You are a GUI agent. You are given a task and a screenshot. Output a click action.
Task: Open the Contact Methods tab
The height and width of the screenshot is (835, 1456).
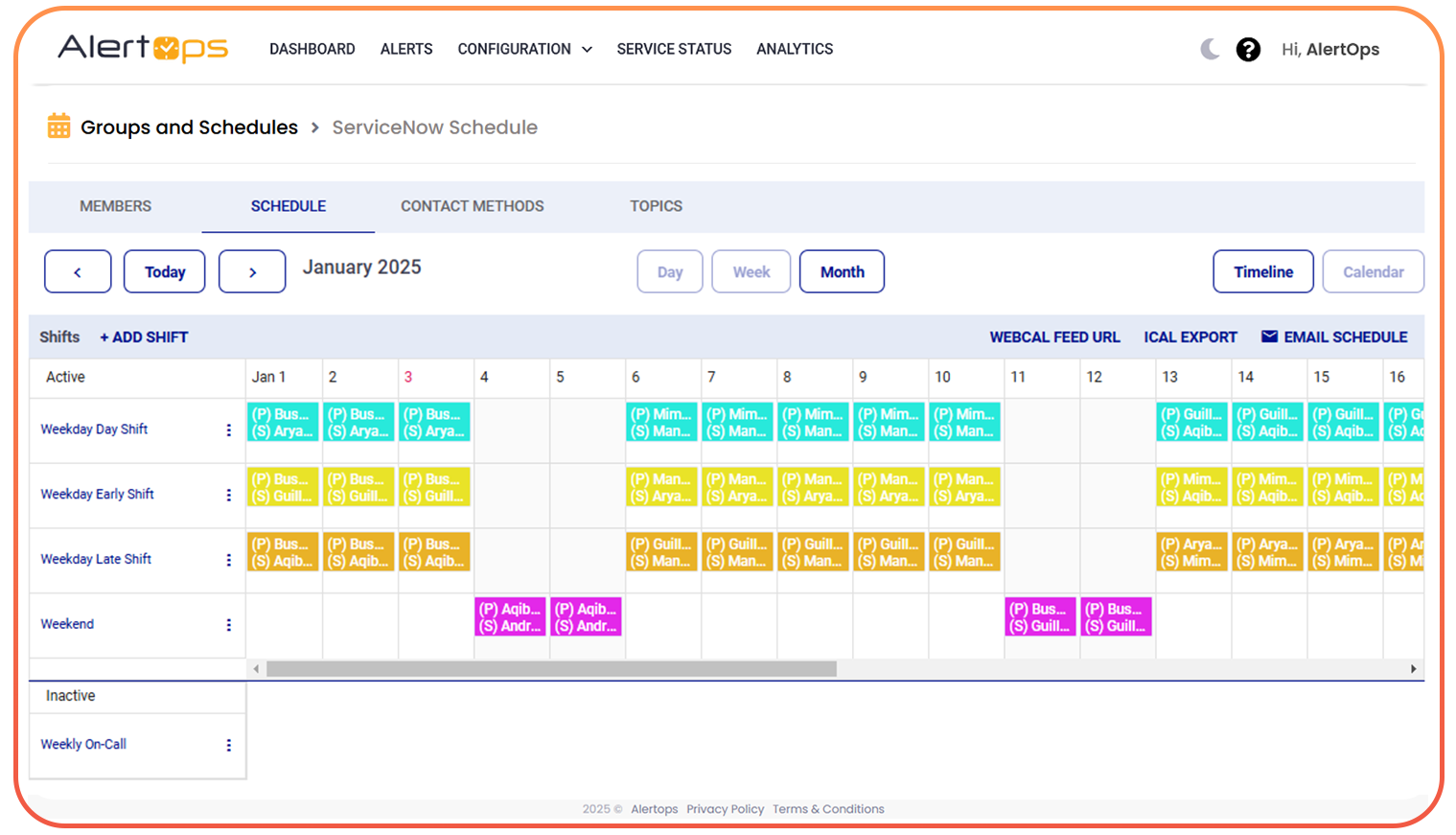(472, 206)
